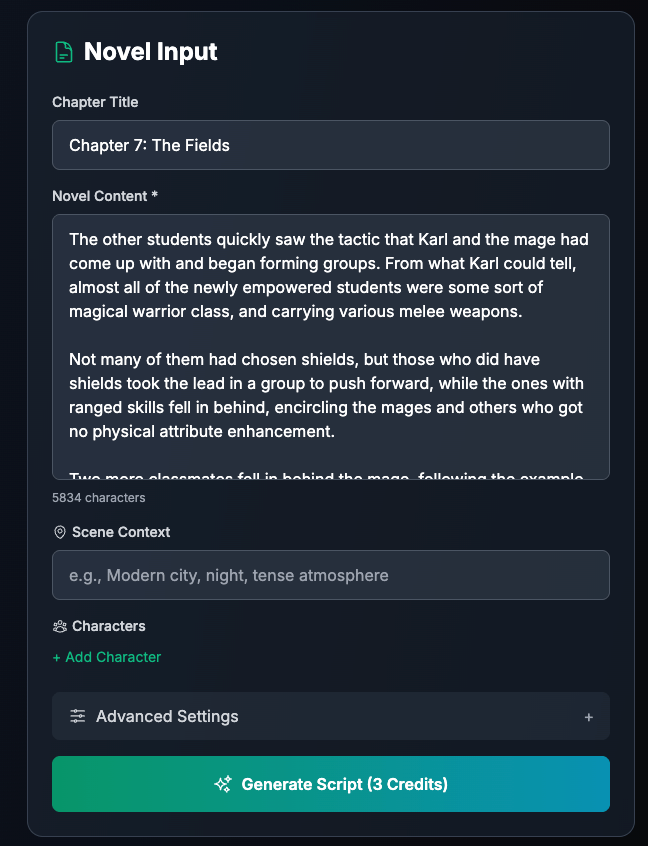
Task: Click the Chapter Title label
Action: [95, 102]
